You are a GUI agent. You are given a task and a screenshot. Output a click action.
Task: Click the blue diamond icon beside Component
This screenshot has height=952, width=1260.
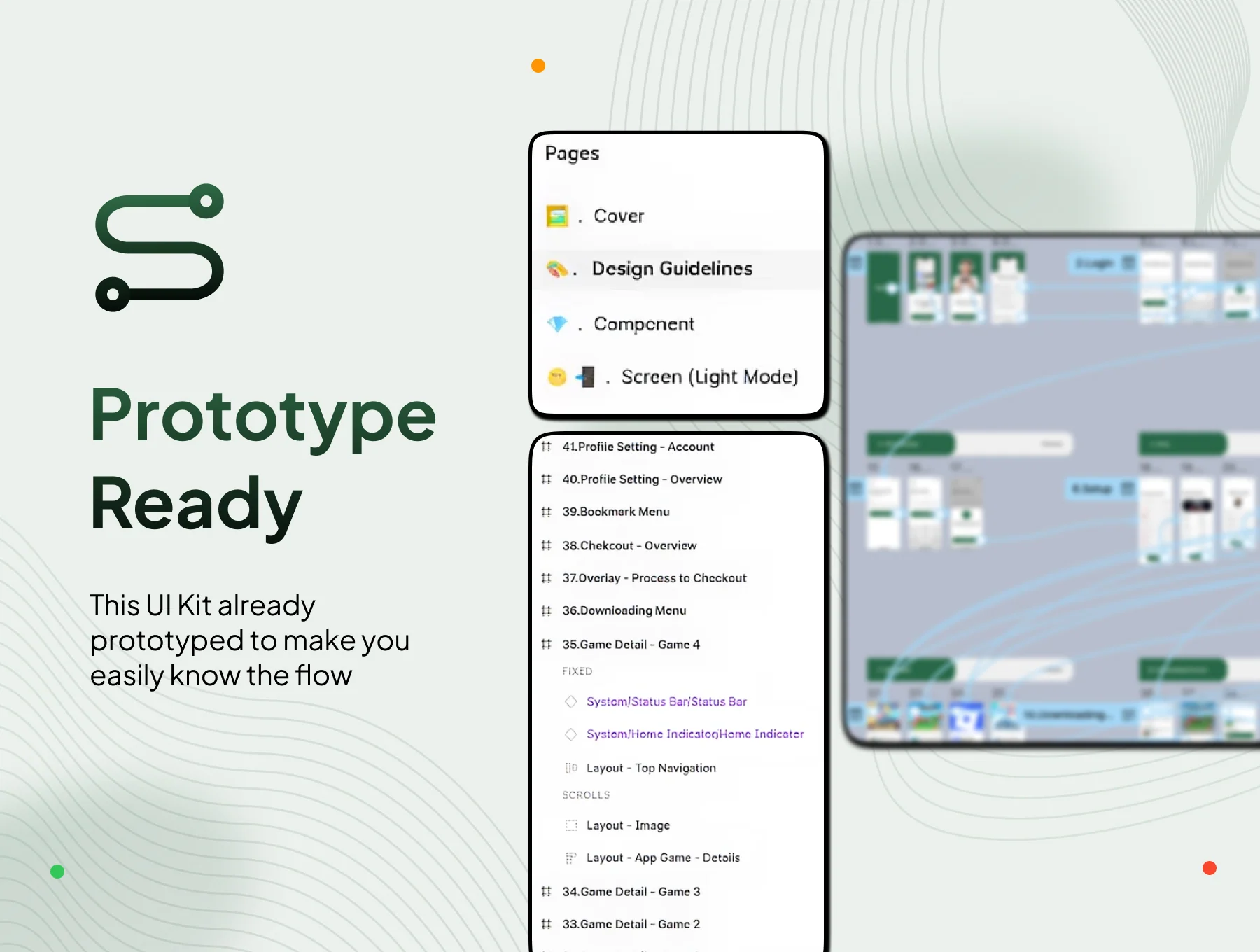pyautogui.click(x=557, y=324)
